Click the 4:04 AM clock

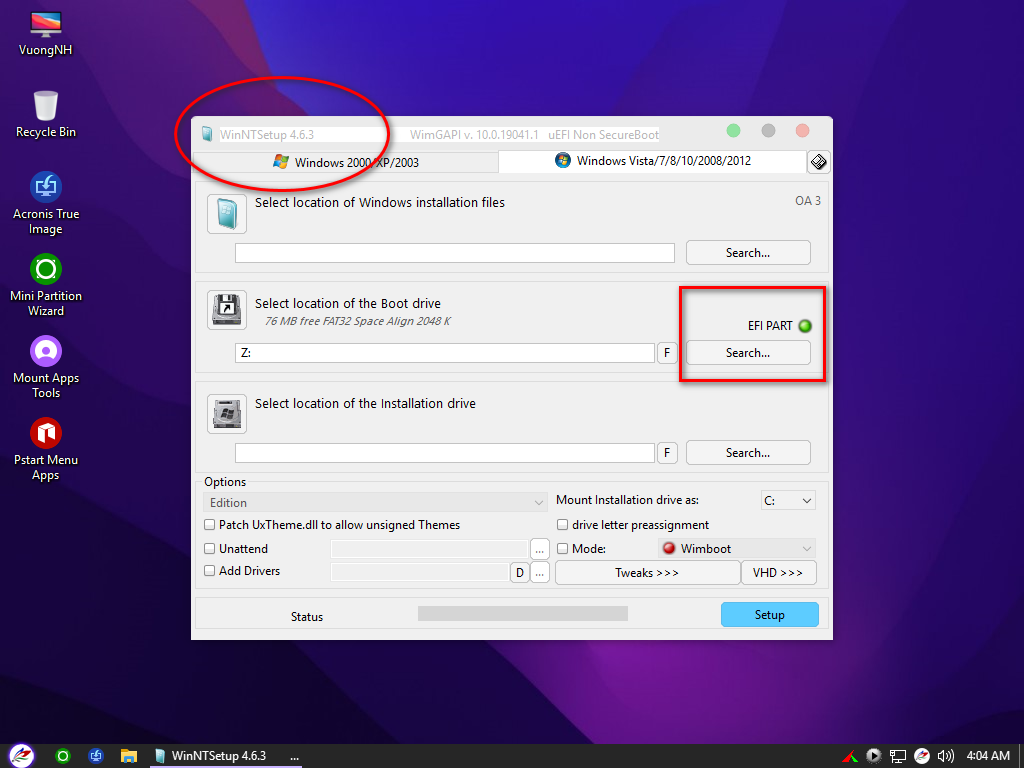[x=988, y=756]
